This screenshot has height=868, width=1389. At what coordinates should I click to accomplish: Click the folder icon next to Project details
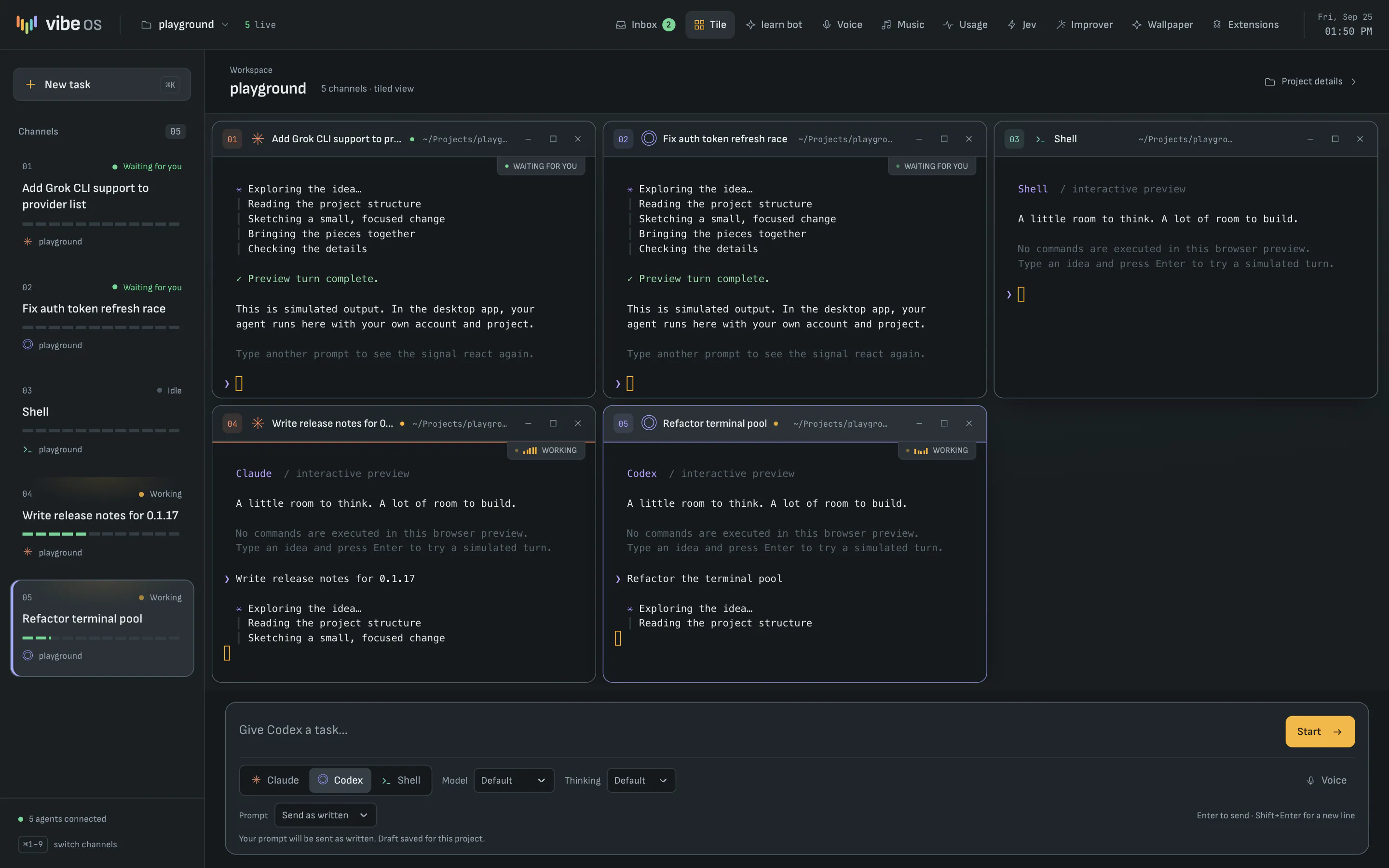[x=1269, y=81]
